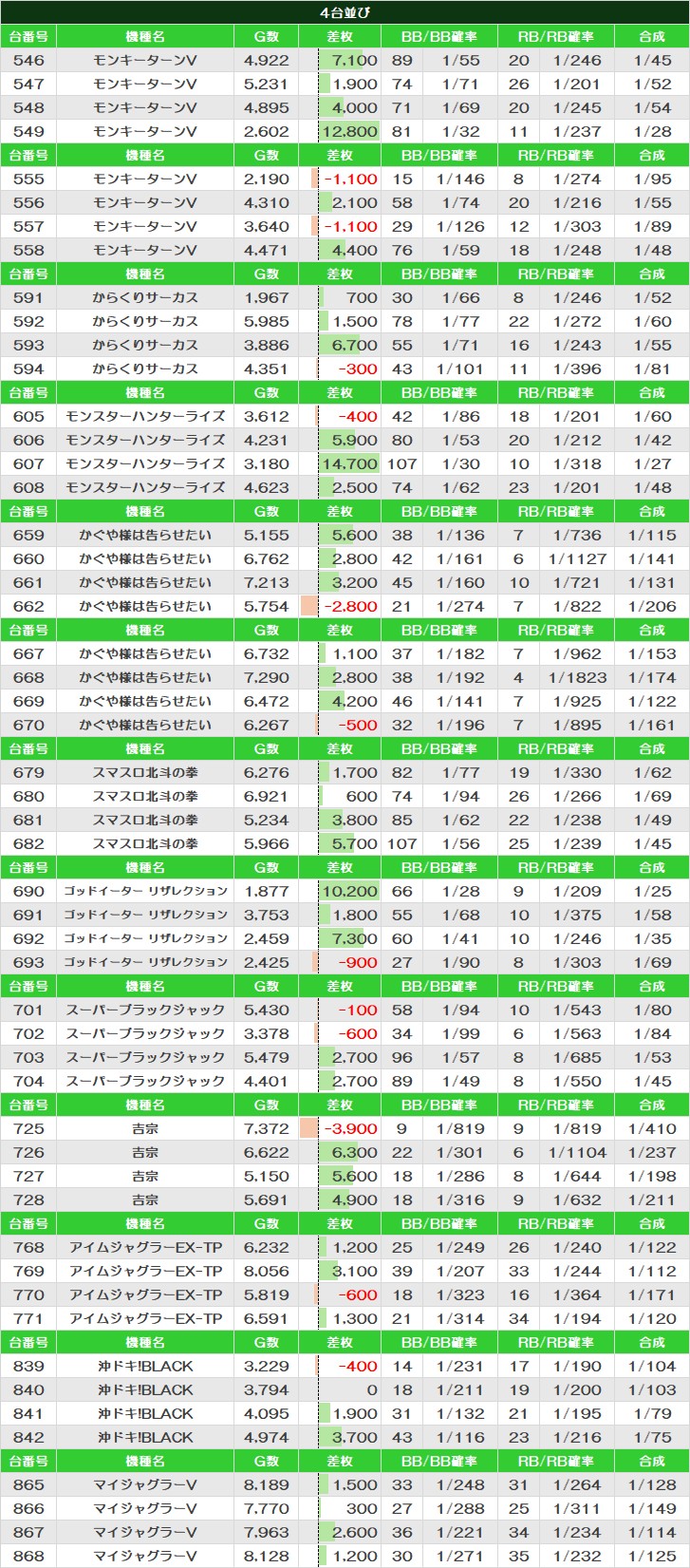
Task: Click game count 7.213
Action: click(x=266, y=582)
